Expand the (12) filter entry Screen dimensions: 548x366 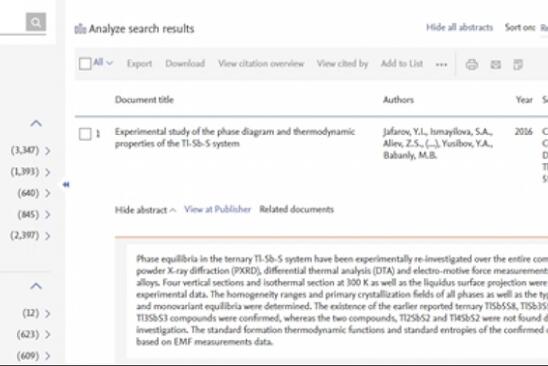[x=48, y=314]
